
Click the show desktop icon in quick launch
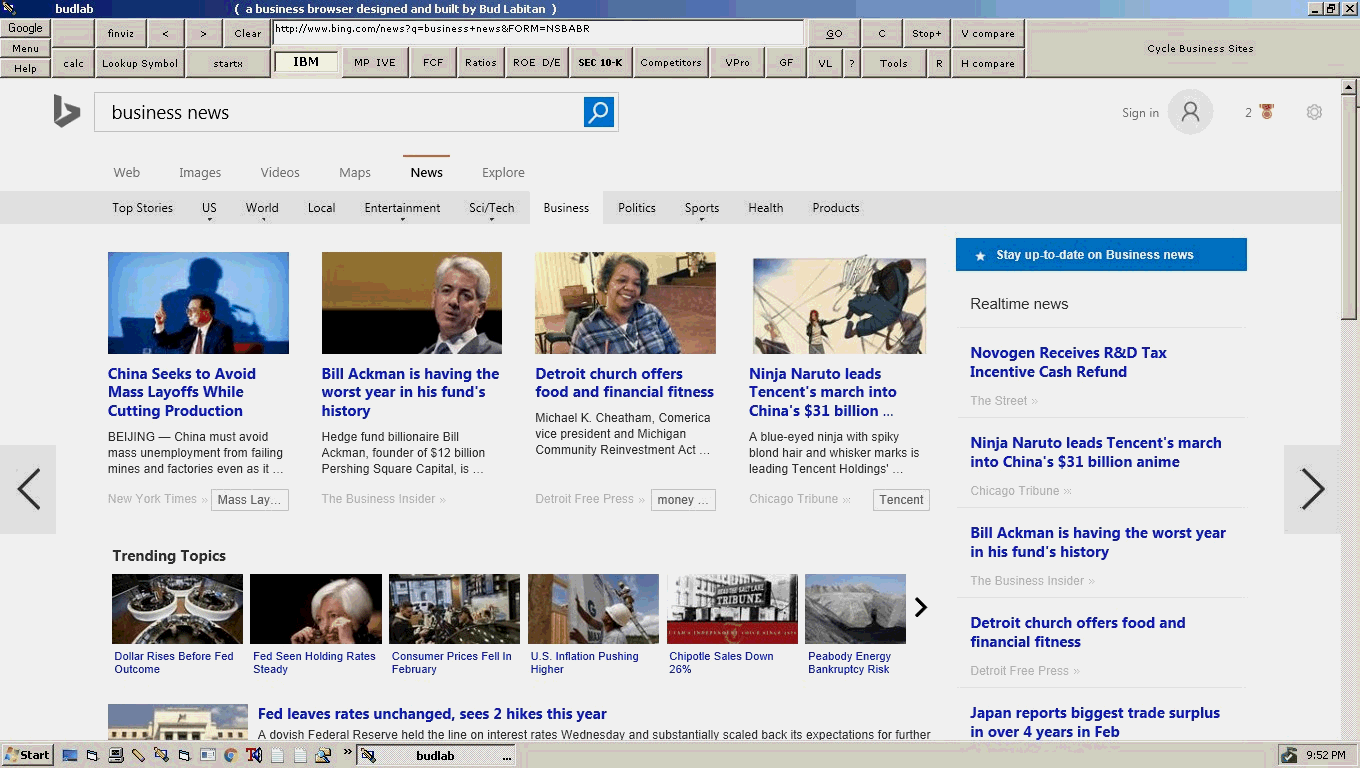point(70,755)
